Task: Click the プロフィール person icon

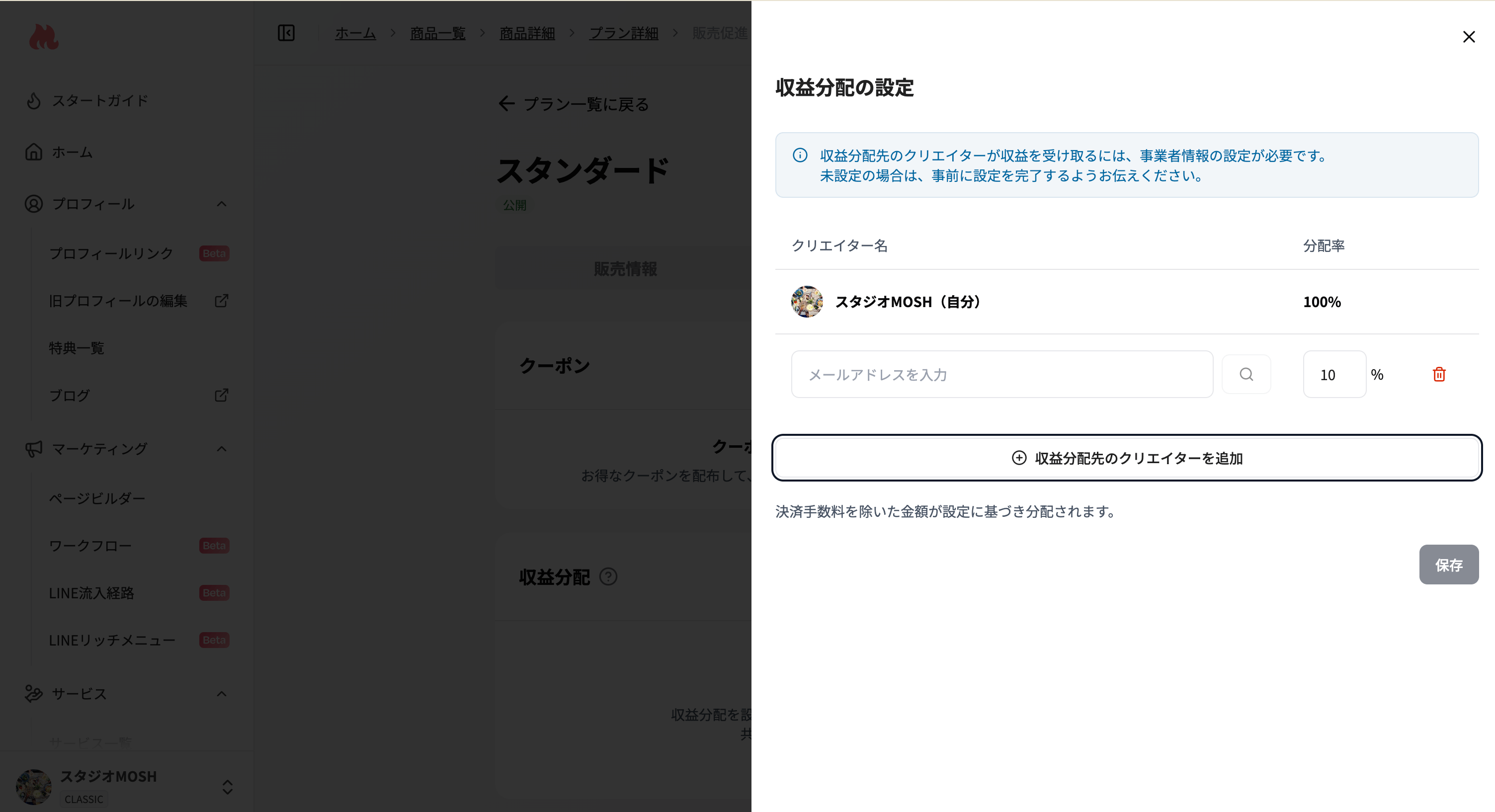Action: pos(34,204)
